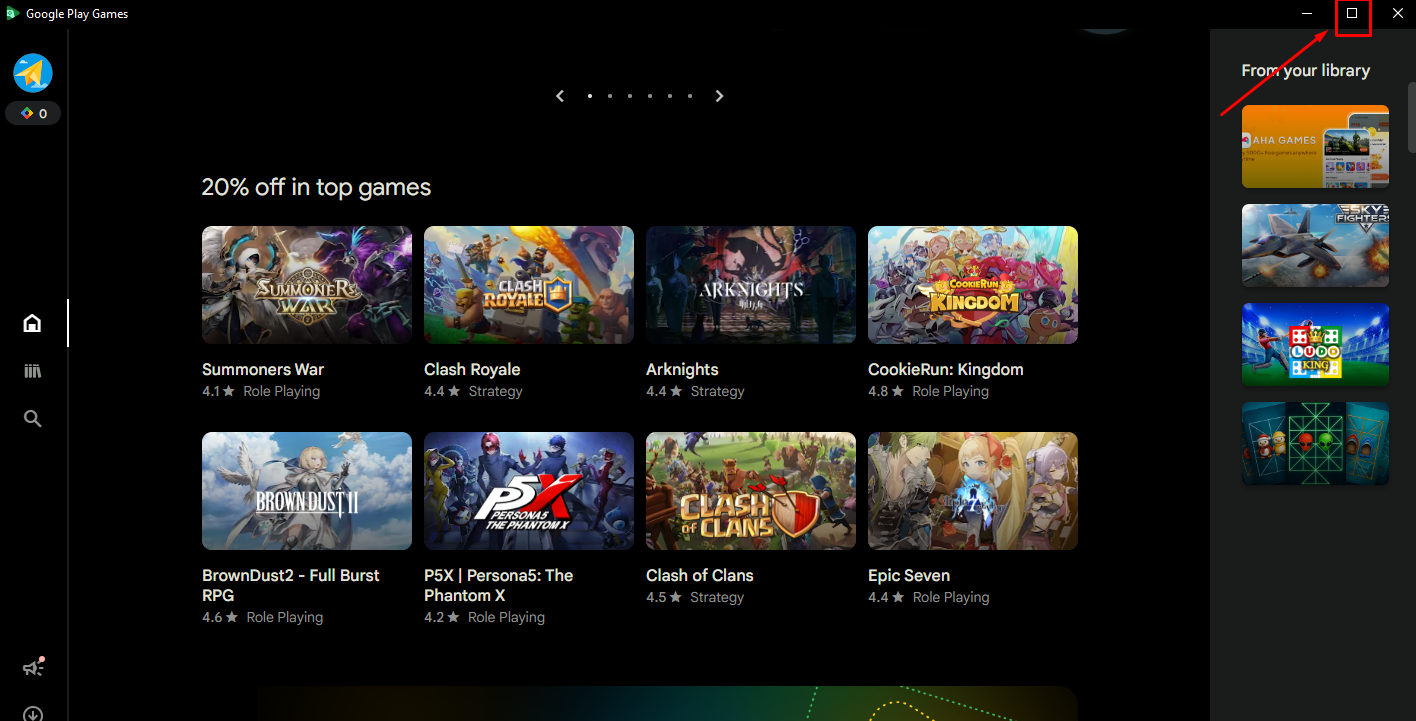Viewport: 1416px width, 721px height.
Task: Jump to the sixth carousel page dot
Action: 690,96
